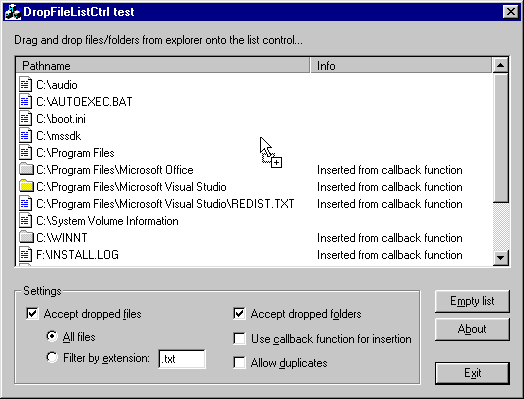Open the About dialog button
The width and height of the screenshot is (524, 399).
click(x=472, y=329)
